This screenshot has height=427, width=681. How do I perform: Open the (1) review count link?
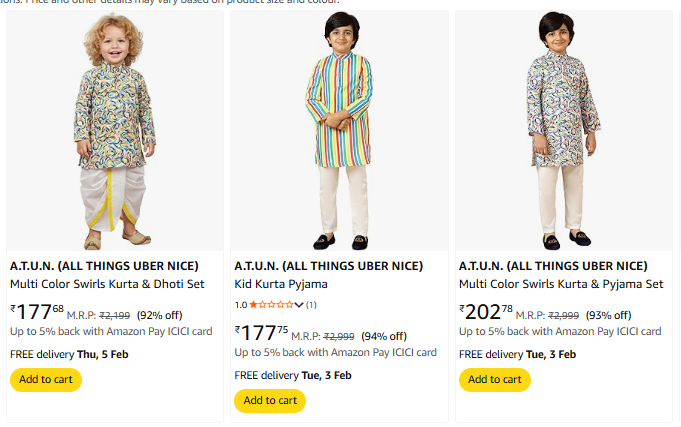311,304
